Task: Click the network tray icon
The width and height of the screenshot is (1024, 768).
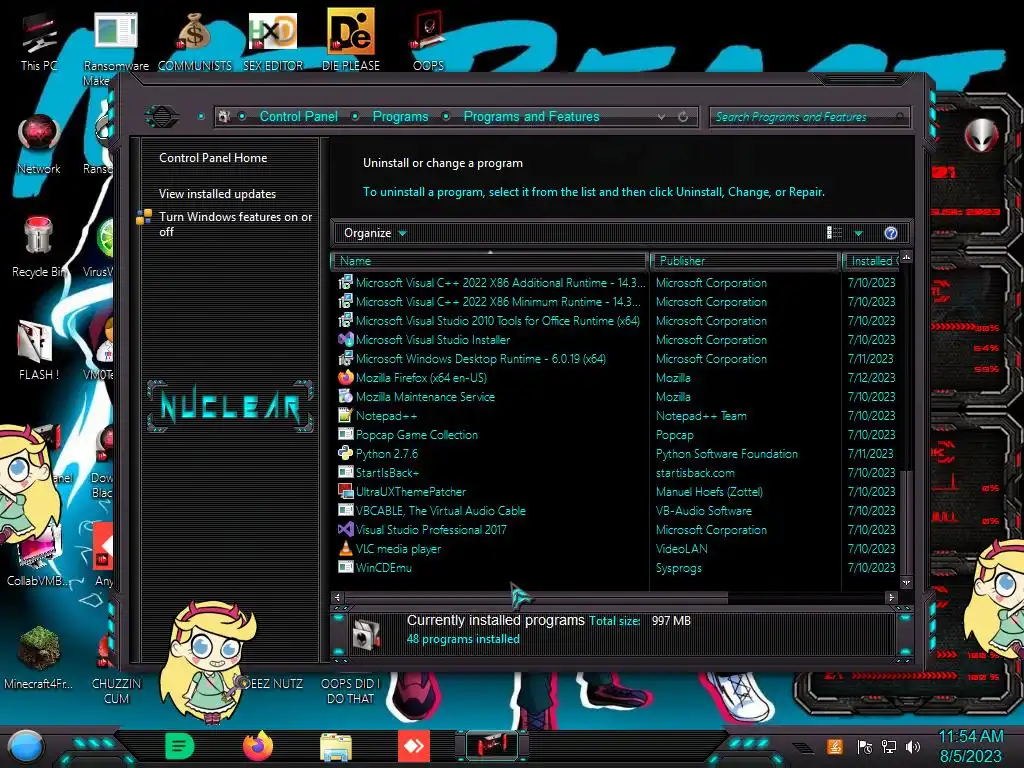Action: (889, 747)
